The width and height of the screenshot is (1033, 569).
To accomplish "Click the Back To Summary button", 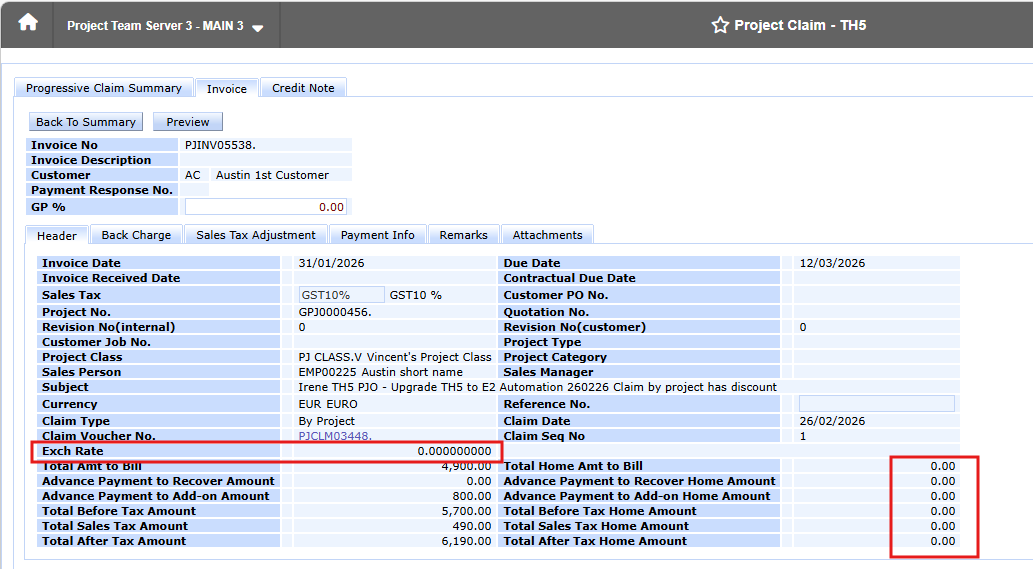I will 86,122.
